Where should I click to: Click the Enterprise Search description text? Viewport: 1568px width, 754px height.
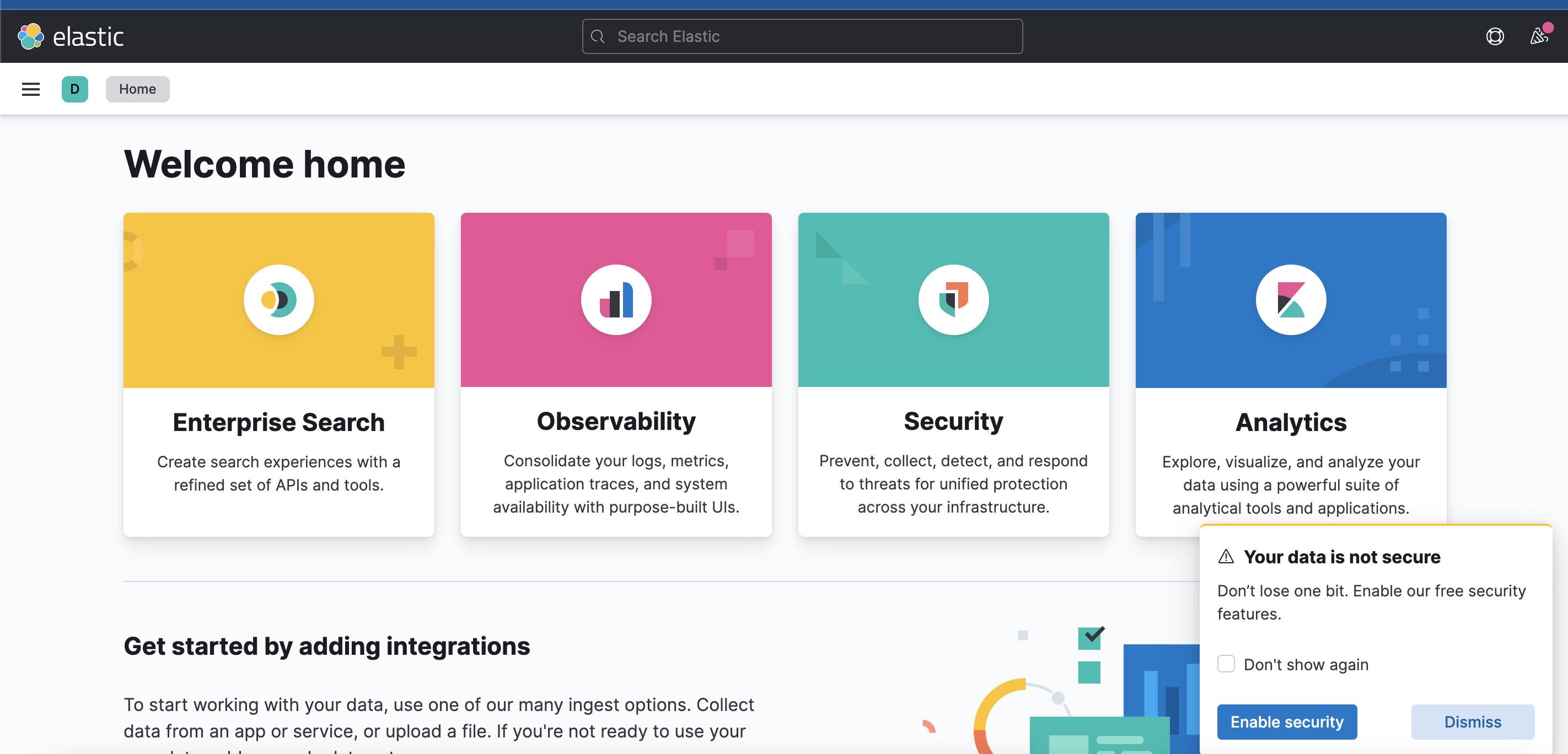click(279, 473)
